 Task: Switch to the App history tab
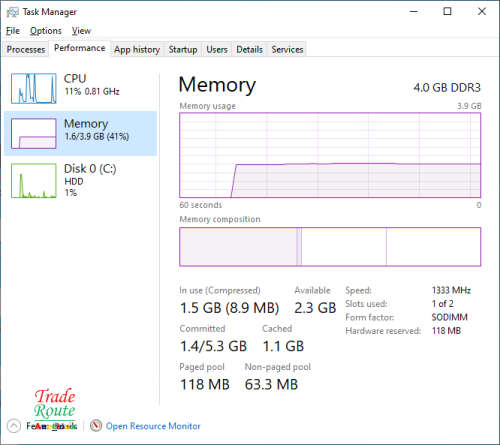tap(137, 49)
